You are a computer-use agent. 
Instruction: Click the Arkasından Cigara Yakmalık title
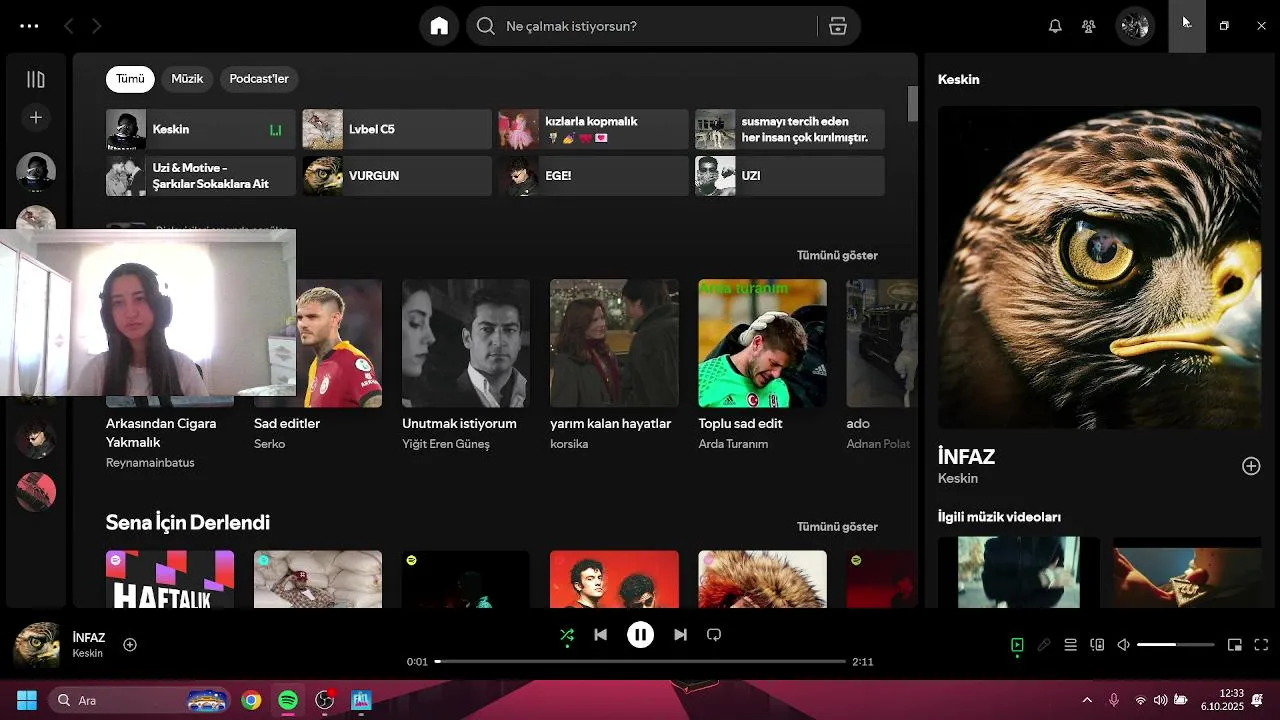pyautogui.click(x=161, y=433)
